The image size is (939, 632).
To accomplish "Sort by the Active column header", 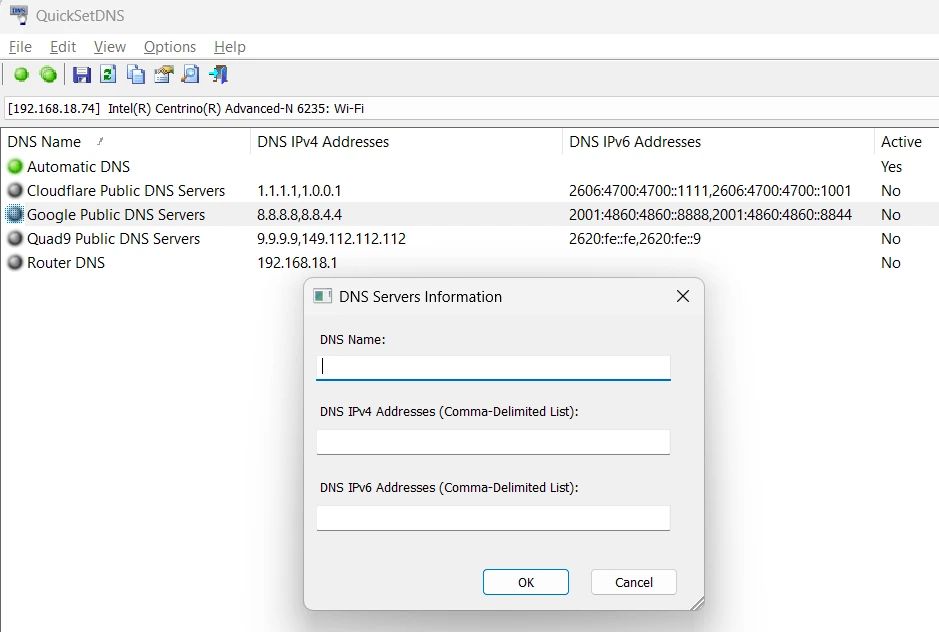I will pos(907,142).
